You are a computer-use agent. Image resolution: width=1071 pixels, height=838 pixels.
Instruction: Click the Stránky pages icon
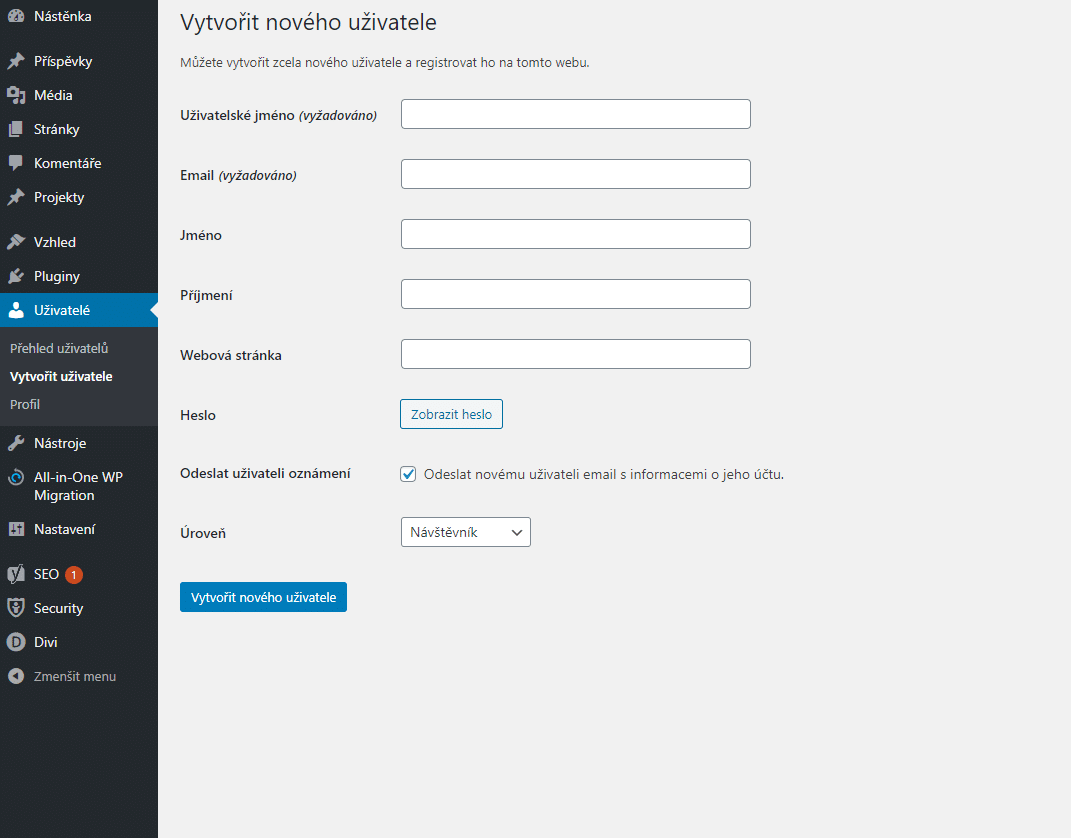[x=16, y=130]
